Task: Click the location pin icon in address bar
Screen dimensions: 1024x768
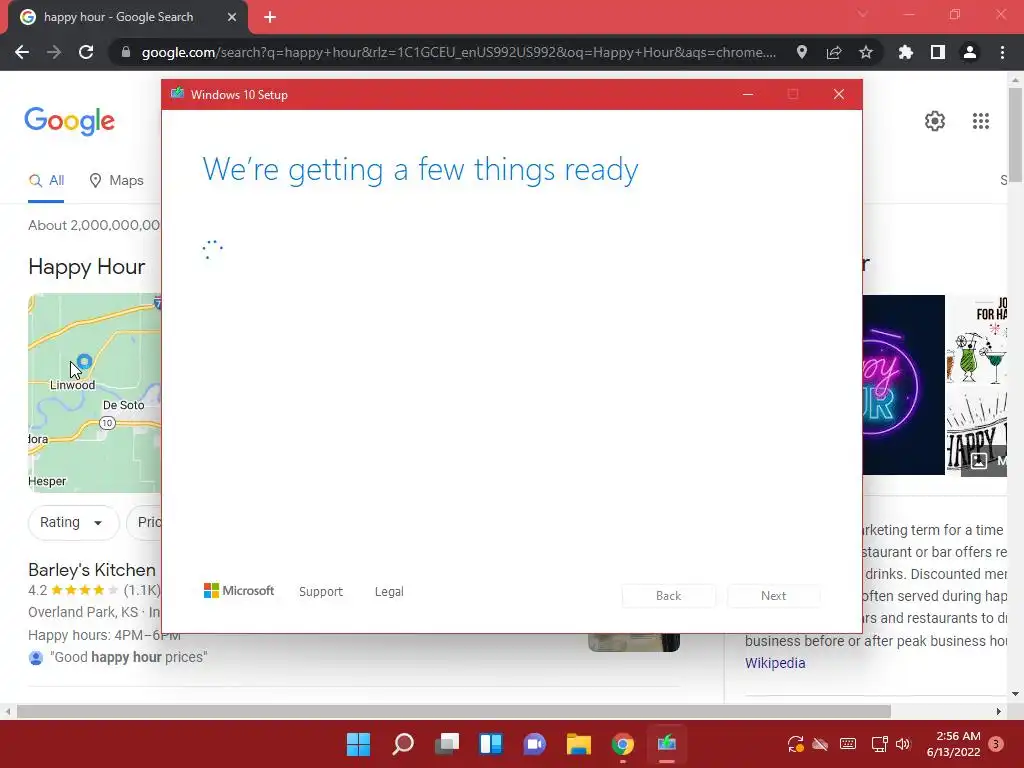Action: tap(802, 52)
